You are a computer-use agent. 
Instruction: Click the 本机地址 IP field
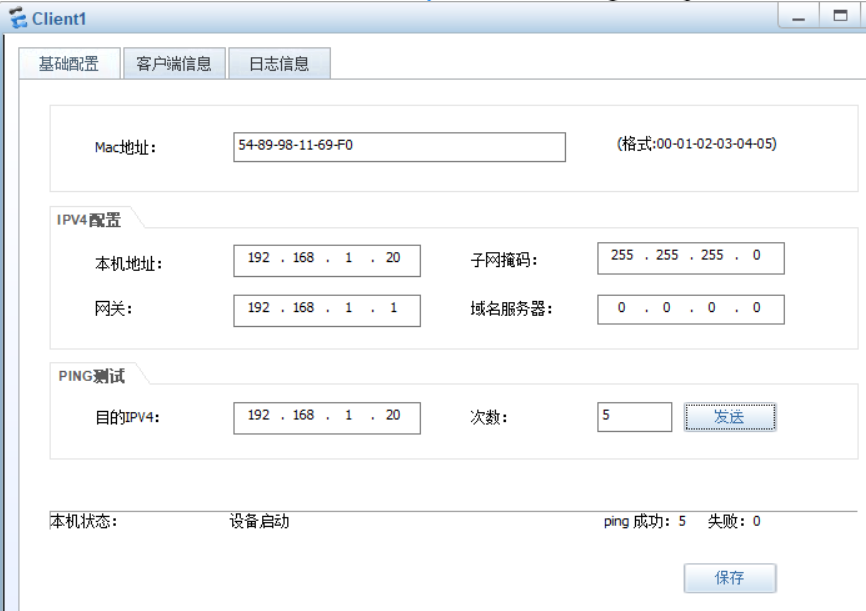(x=327, y=261)
